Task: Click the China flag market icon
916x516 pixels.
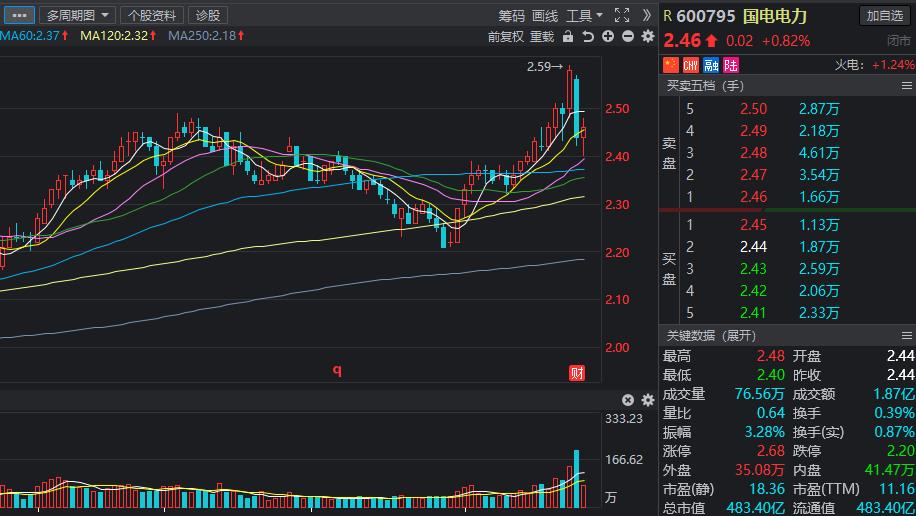Action: 671,64
